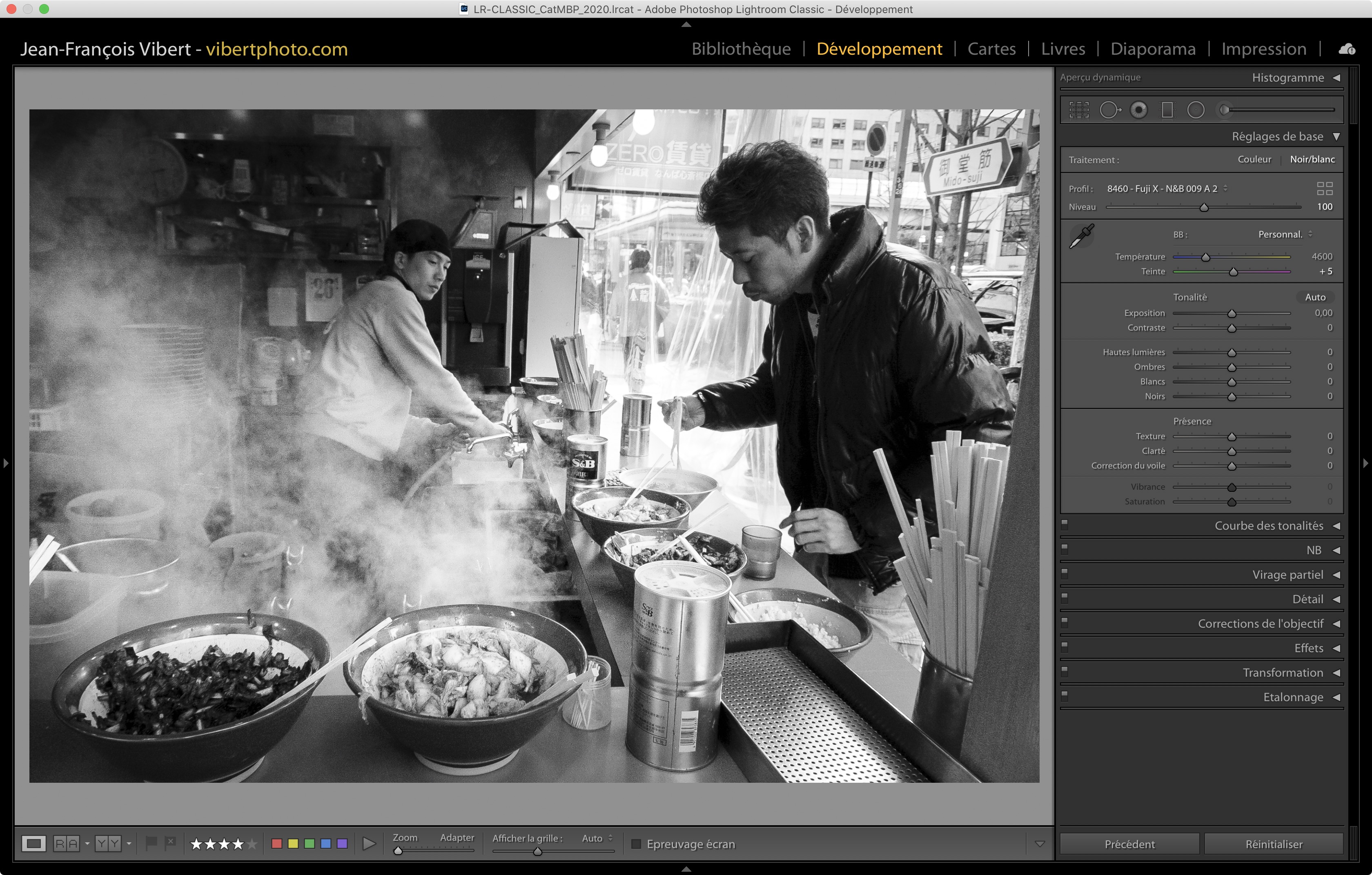Activate the Red eye correction tool
Viewport: 1372px width, 875px height.
point(1138,110)
